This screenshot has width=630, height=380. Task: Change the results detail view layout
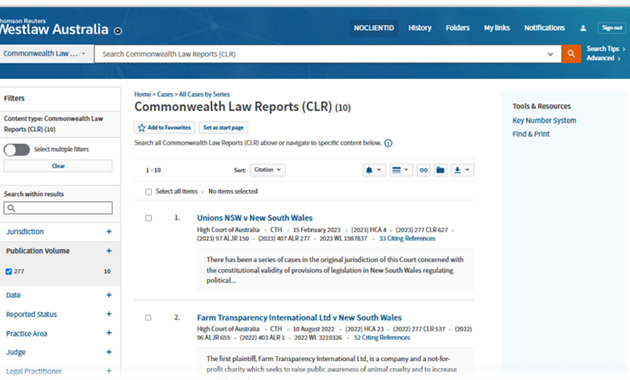point(400,170)
